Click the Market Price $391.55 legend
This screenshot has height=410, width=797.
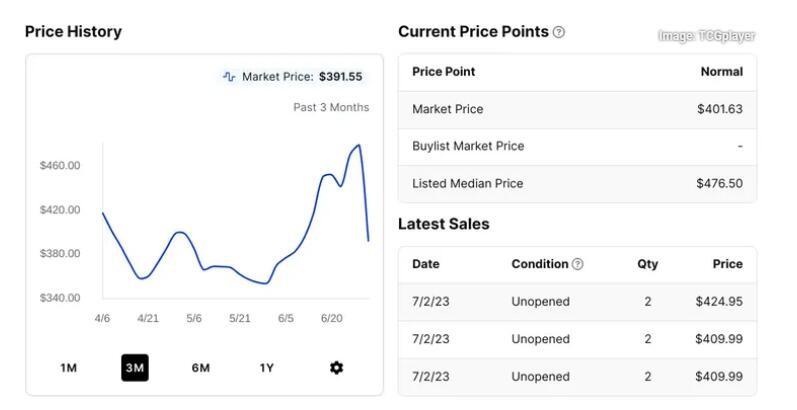293,77
